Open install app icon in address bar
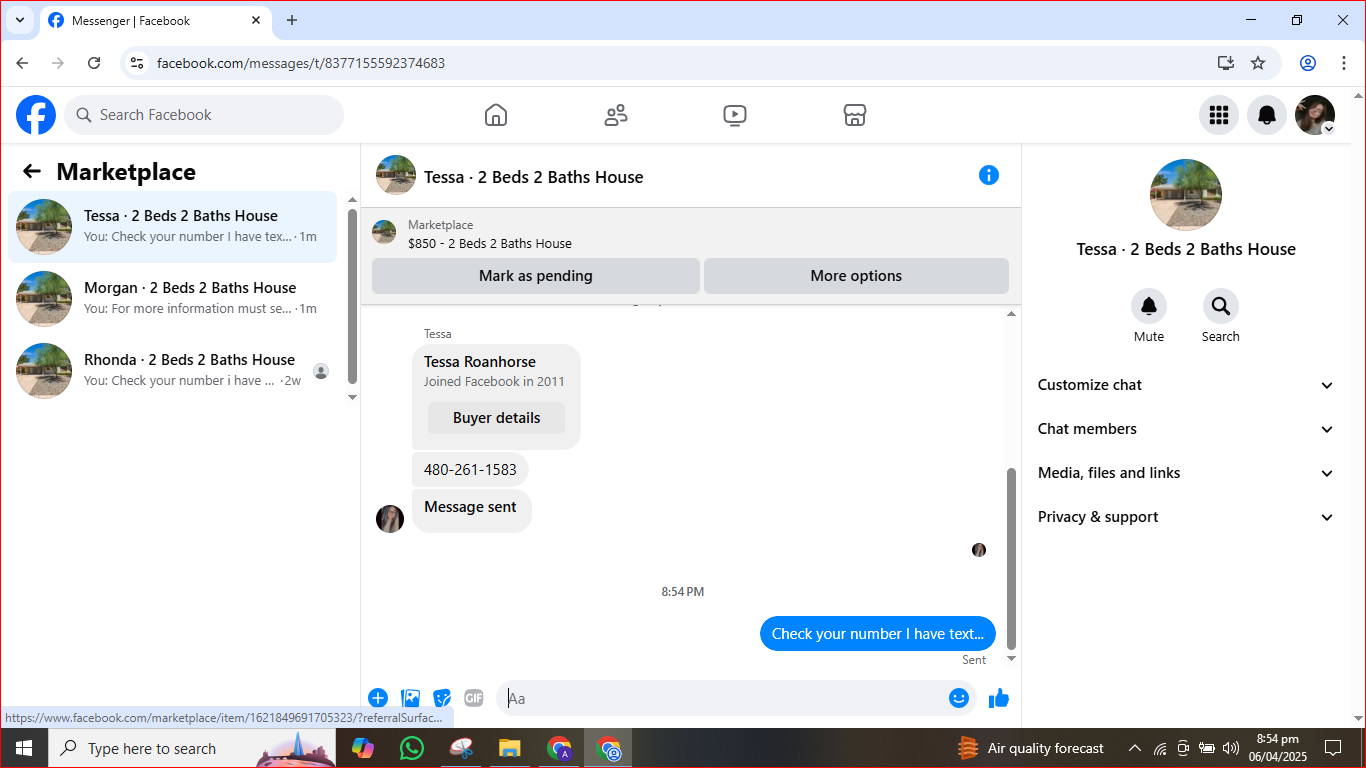The width and height of the screenshot is (1366, 768). point(1226,63)
